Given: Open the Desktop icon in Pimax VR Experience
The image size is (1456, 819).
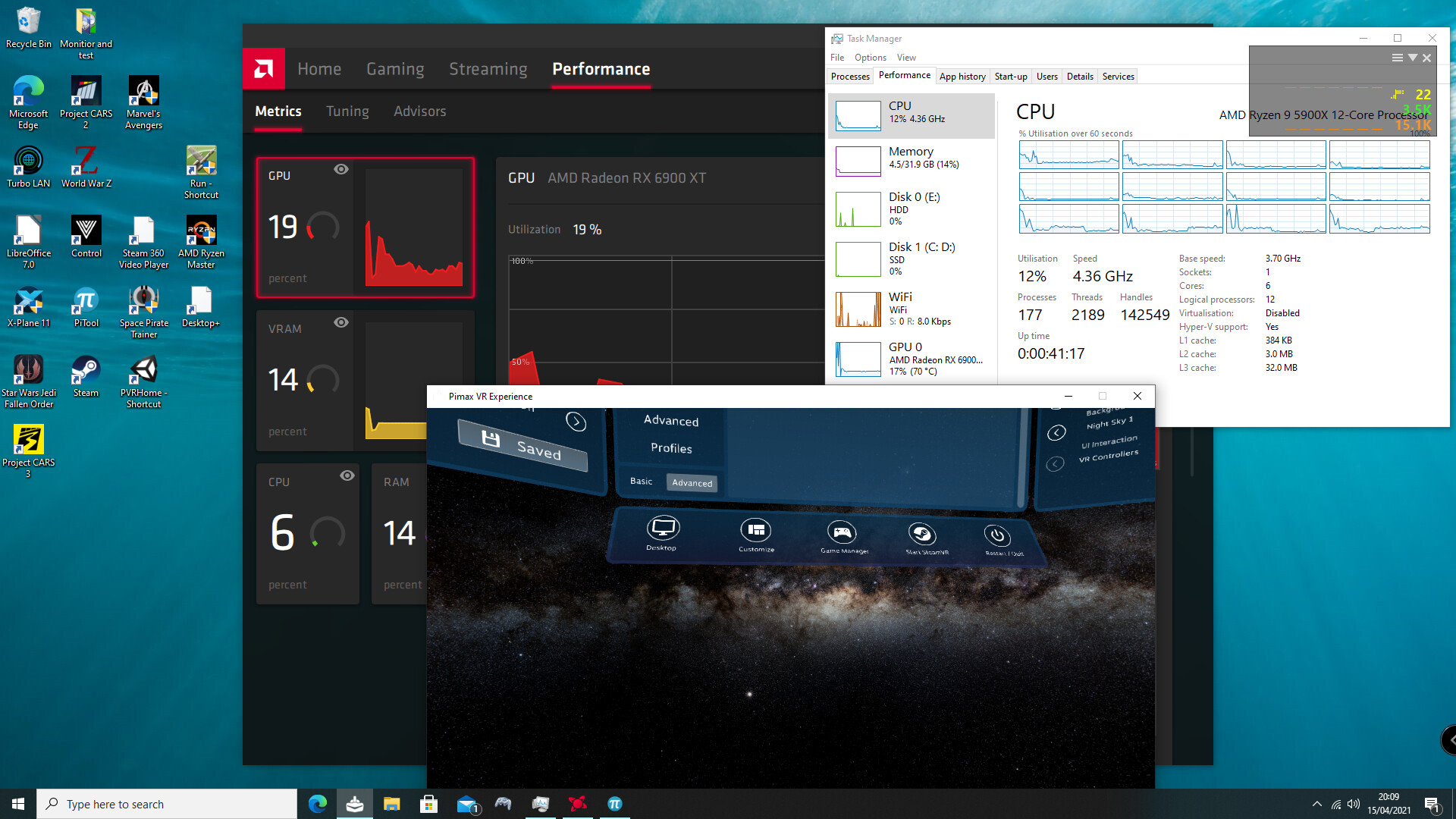Looking at the screenshot, I should (662, 533).
